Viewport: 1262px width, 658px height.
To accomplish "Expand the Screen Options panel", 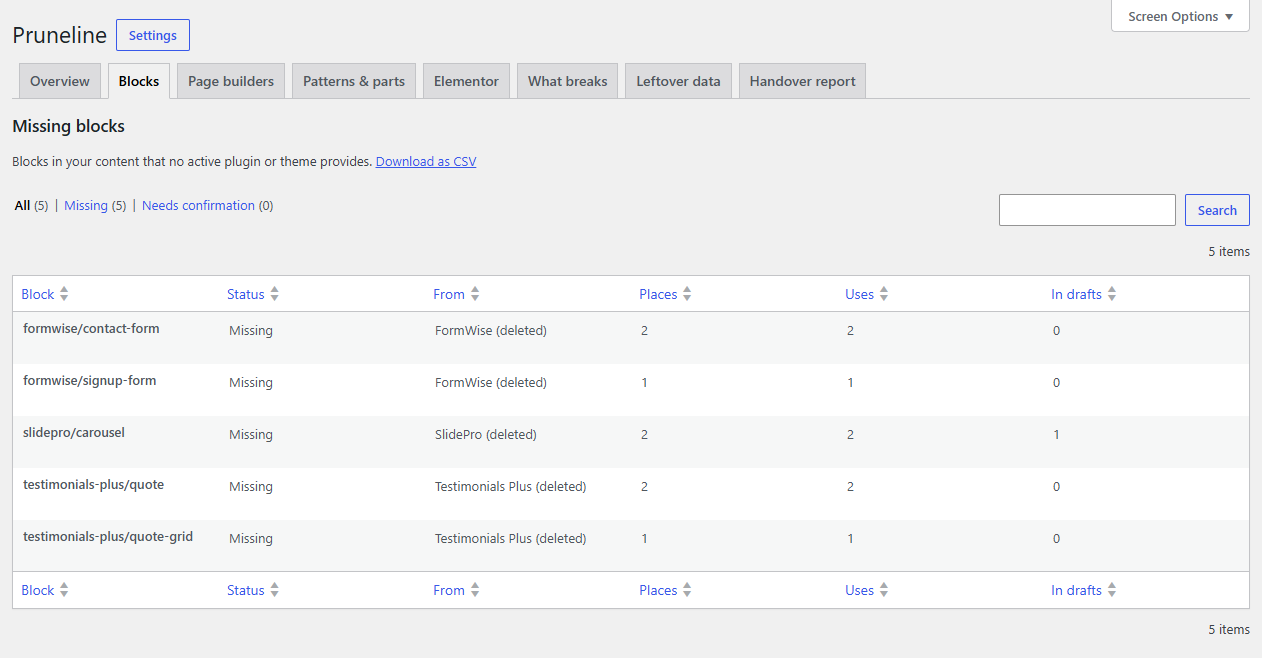I will tap(1180, 16).
